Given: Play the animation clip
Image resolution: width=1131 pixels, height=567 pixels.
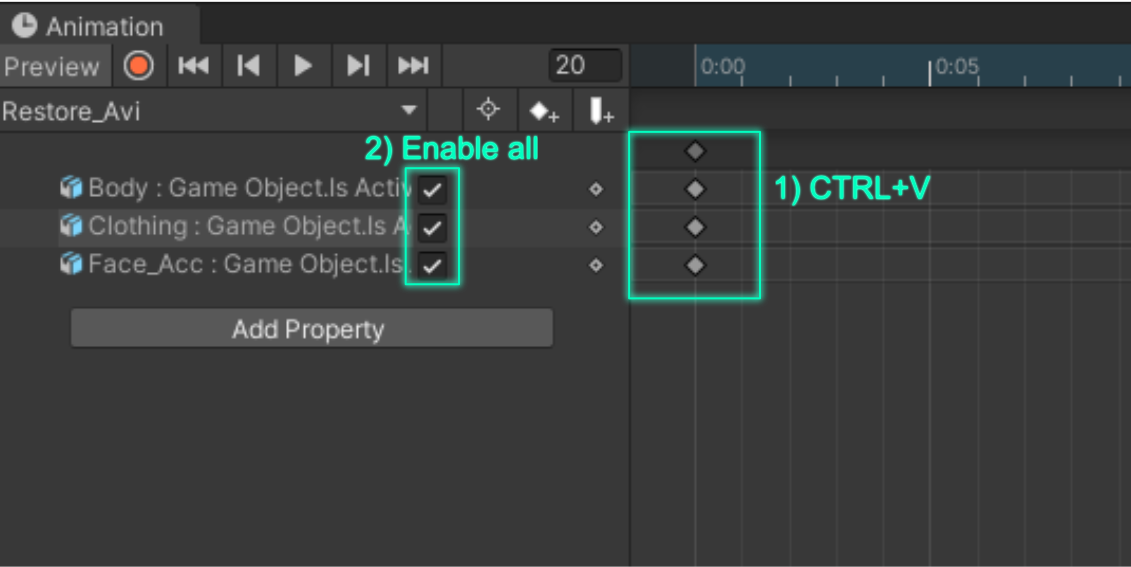Looking at the screenshot, I should click(303, 66).
